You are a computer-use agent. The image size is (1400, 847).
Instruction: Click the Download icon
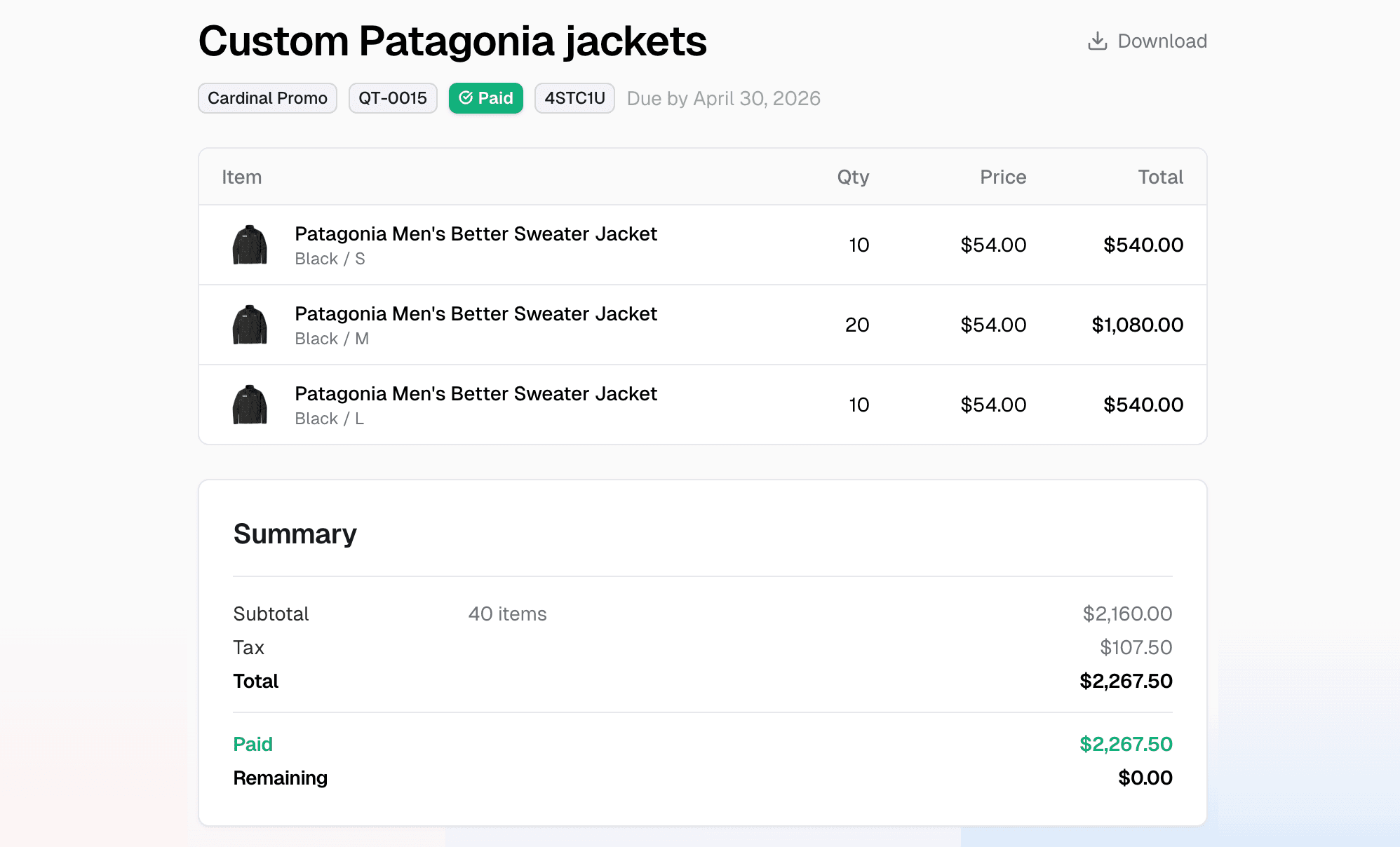click(1096, 41)
